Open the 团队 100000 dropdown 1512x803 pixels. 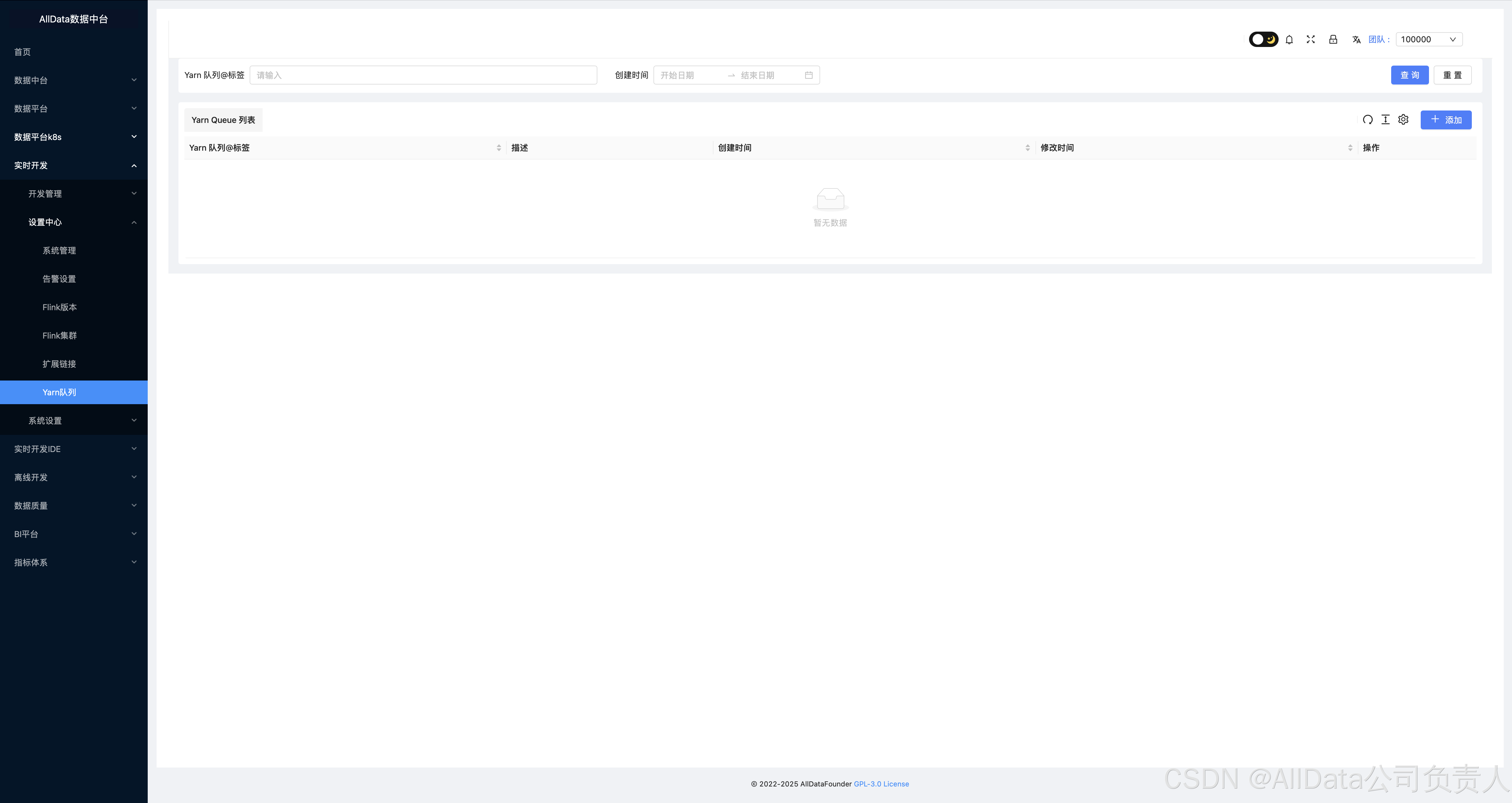[x=1428, y=39]
